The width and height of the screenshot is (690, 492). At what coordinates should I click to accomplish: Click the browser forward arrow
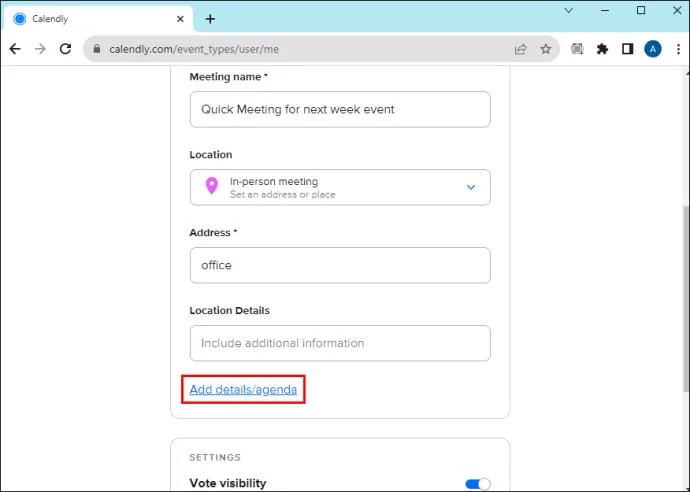click(40, 49)
